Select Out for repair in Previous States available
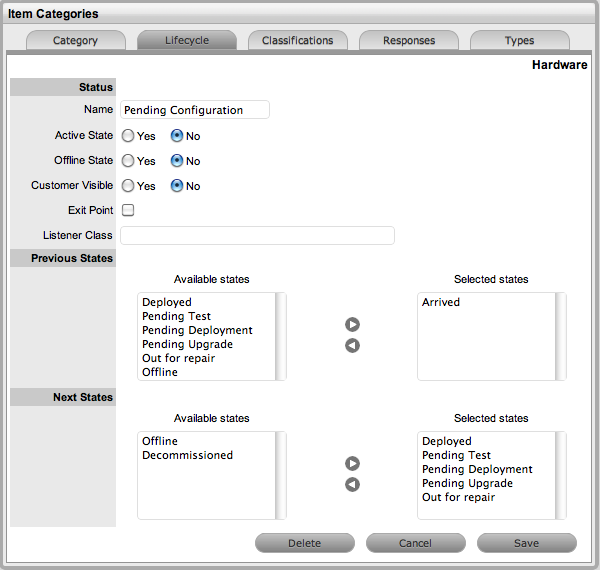 (x=178, y=358)
